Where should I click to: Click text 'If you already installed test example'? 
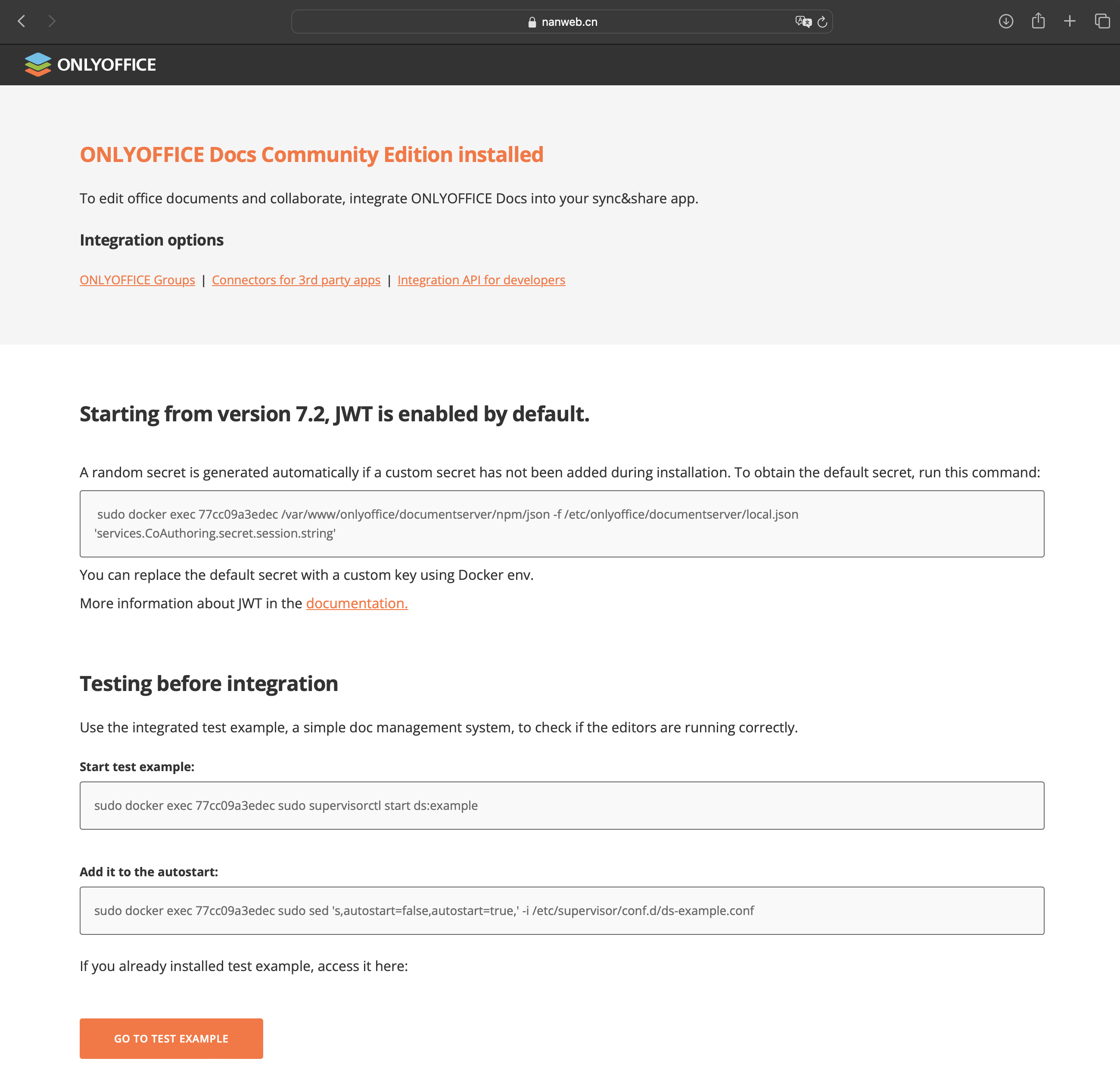coord(243,966)
